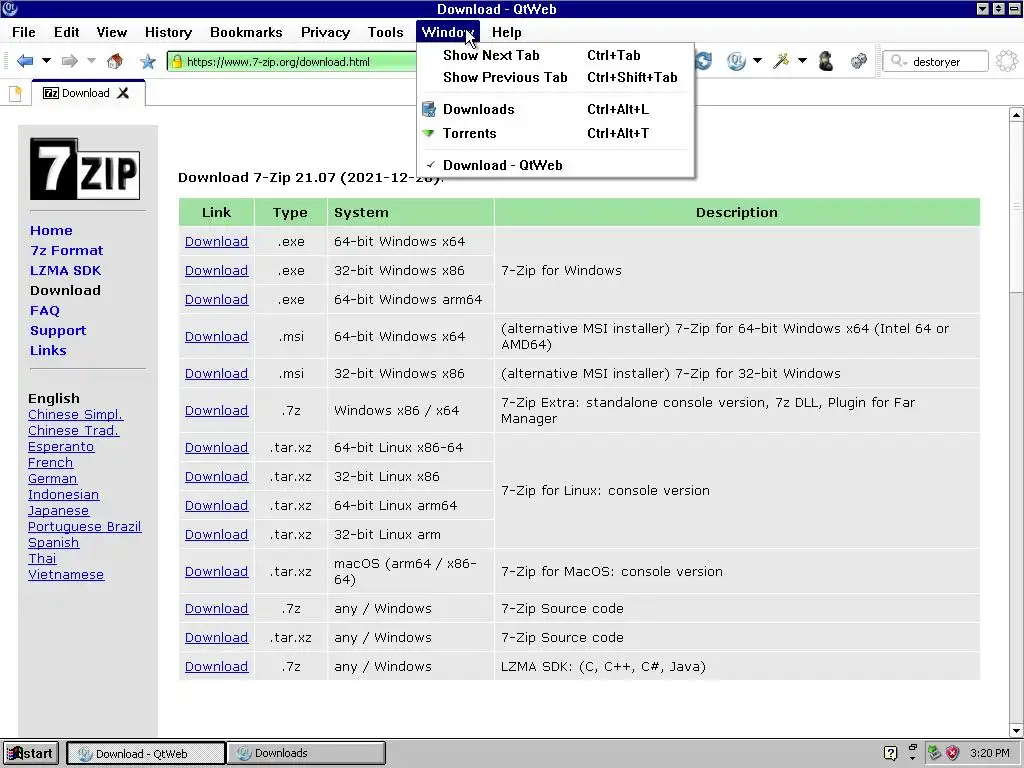Open the forward history dropdown arrow
The width and height of the screenshot is (1024, 768).
coord(91,61)
